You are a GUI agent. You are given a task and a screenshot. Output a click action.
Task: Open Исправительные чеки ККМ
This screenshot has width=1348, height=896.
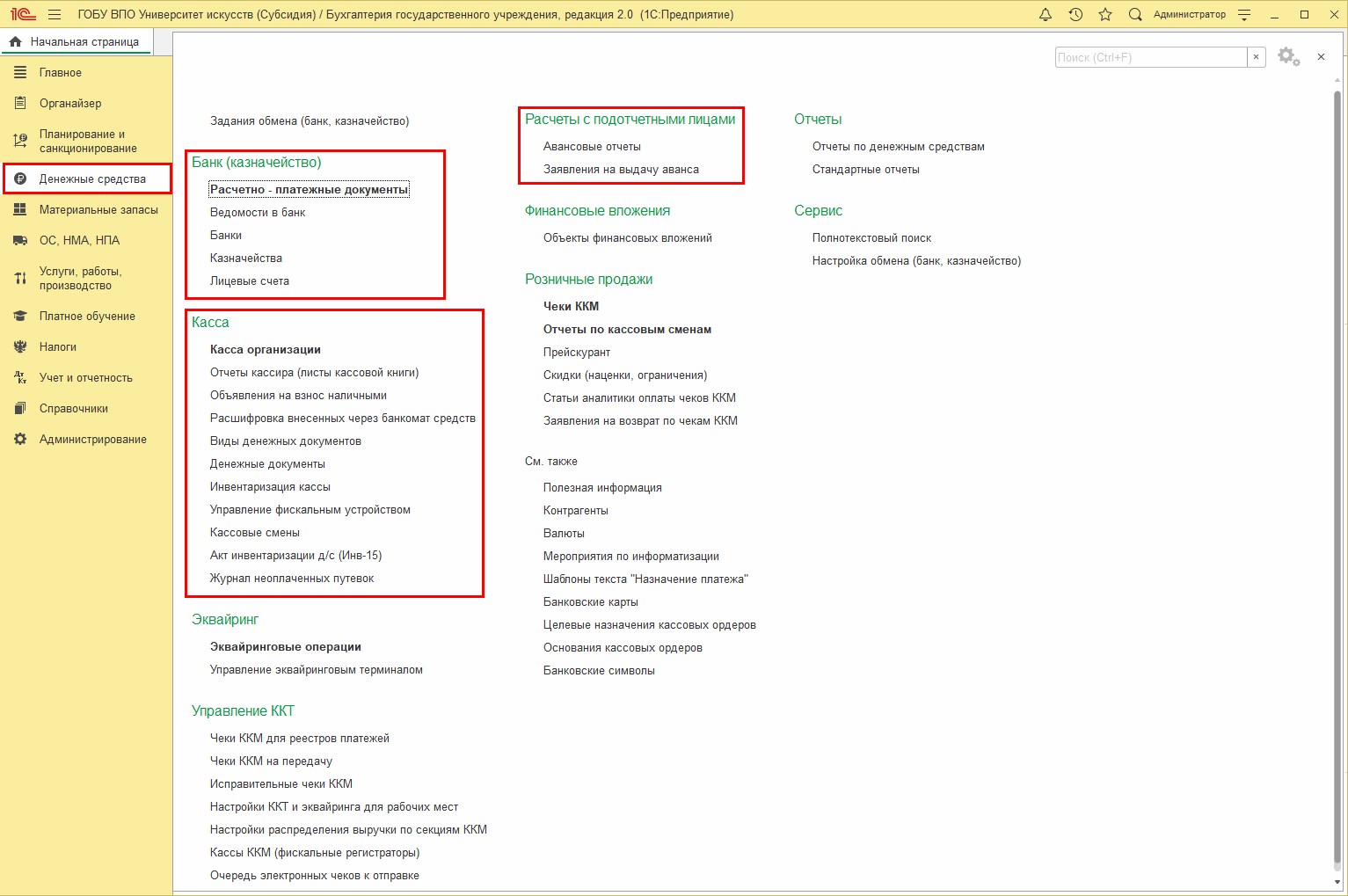tap(281, 783)
